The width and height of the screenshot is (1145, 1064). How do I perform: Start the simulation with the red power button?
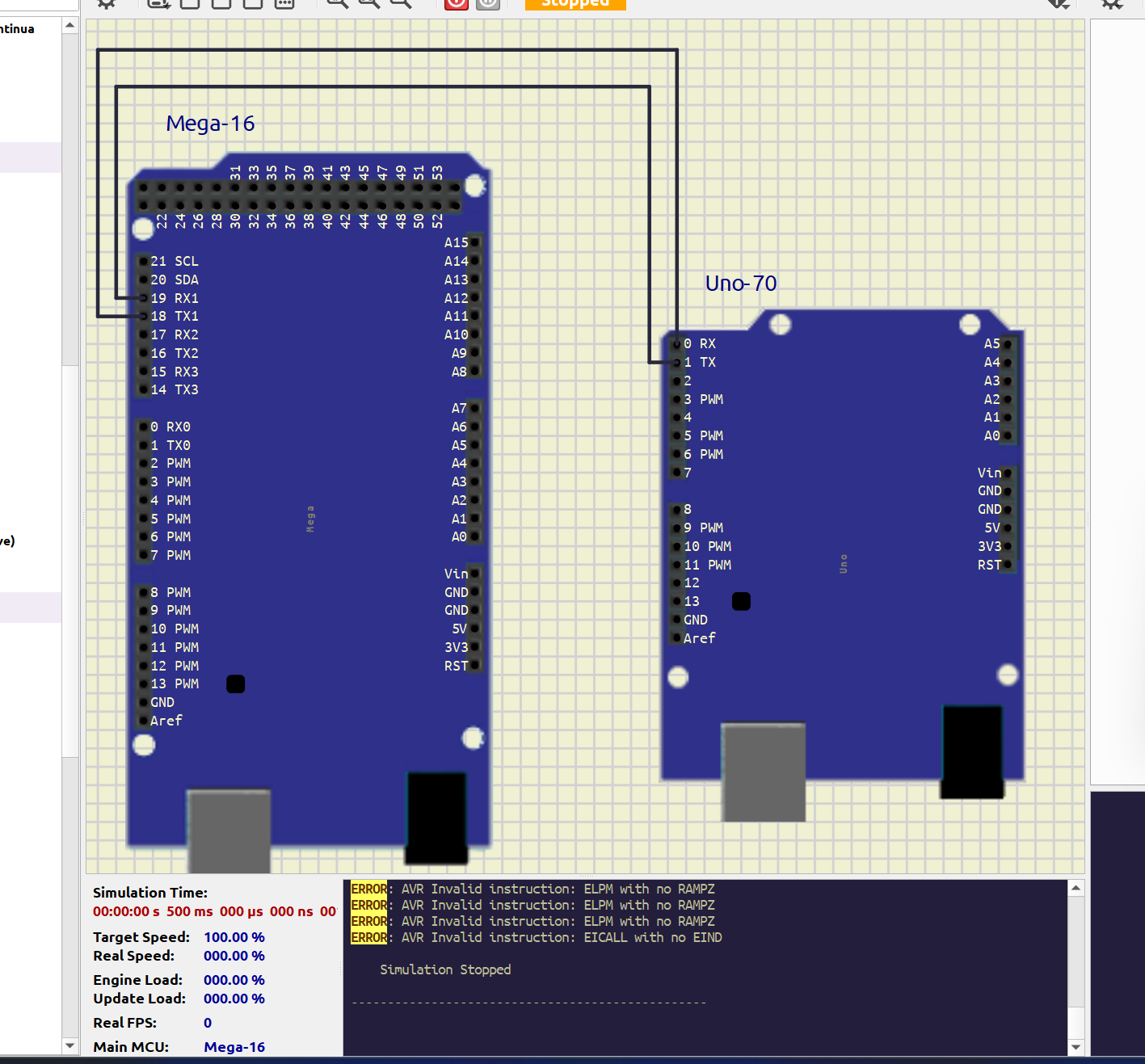(456, 2)
